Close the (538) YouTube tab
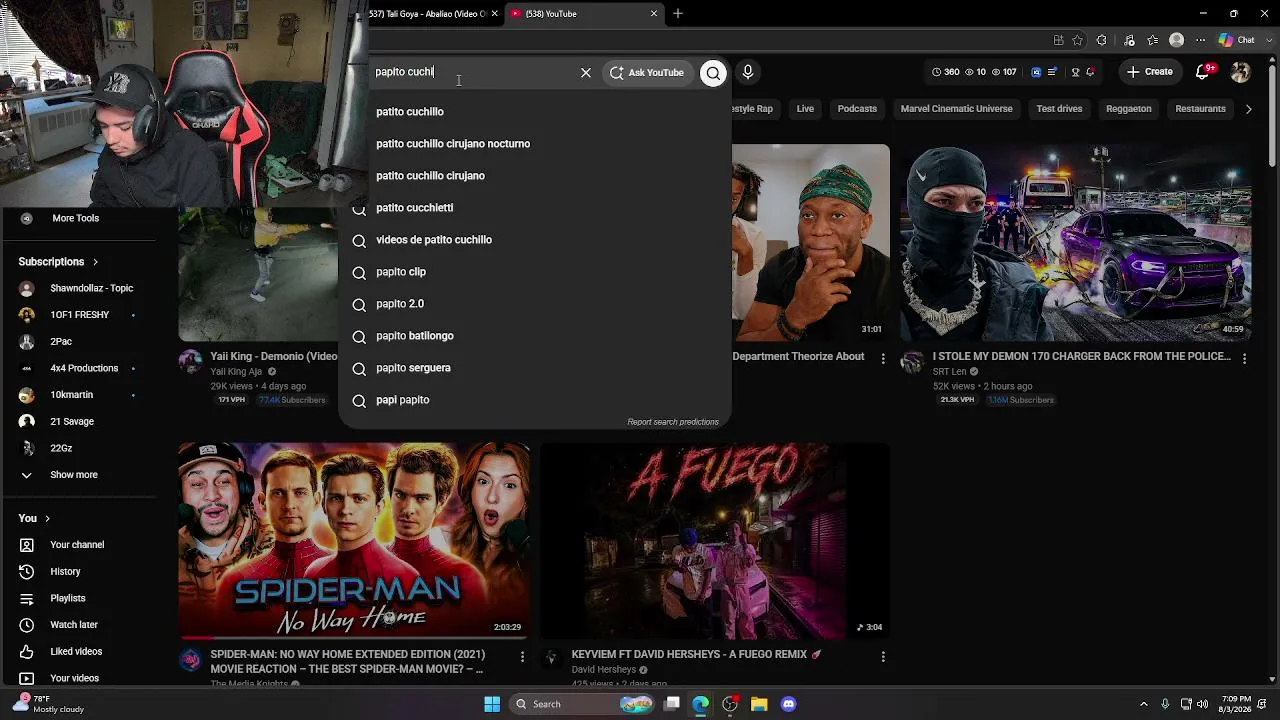Image resolution: width=1280 pixels, height=720 pixels. pos(654,13)
